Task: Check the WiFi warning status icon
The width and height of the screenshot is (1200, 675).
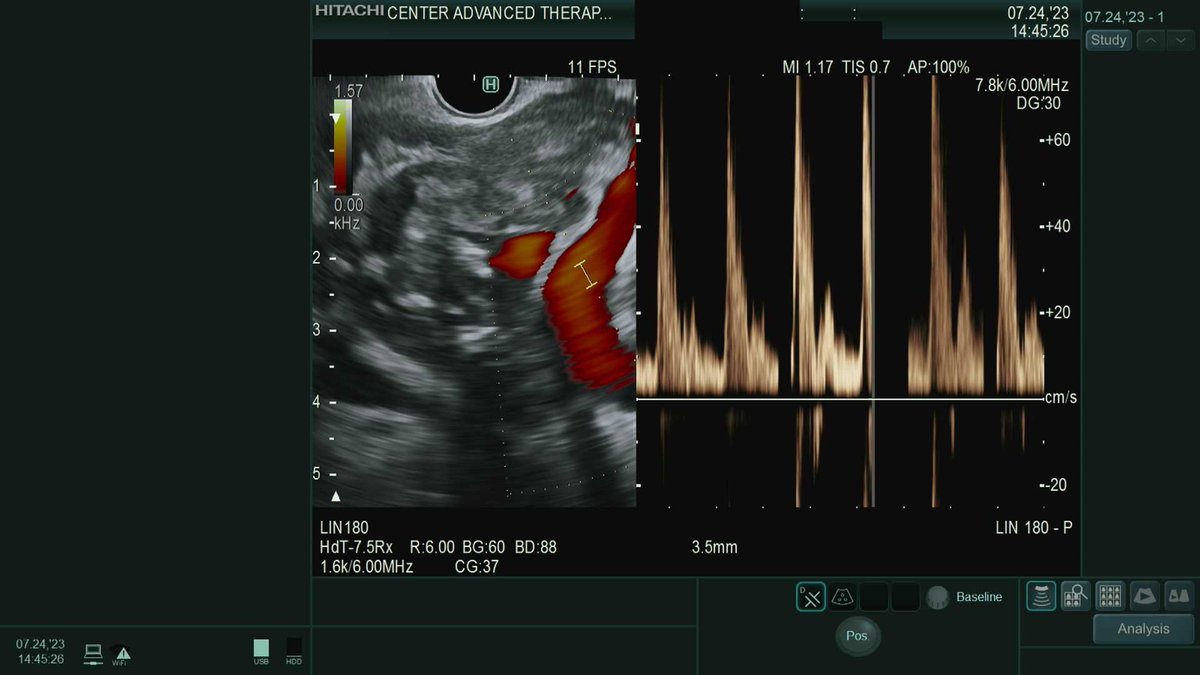Action: click(x=122, y=654)
